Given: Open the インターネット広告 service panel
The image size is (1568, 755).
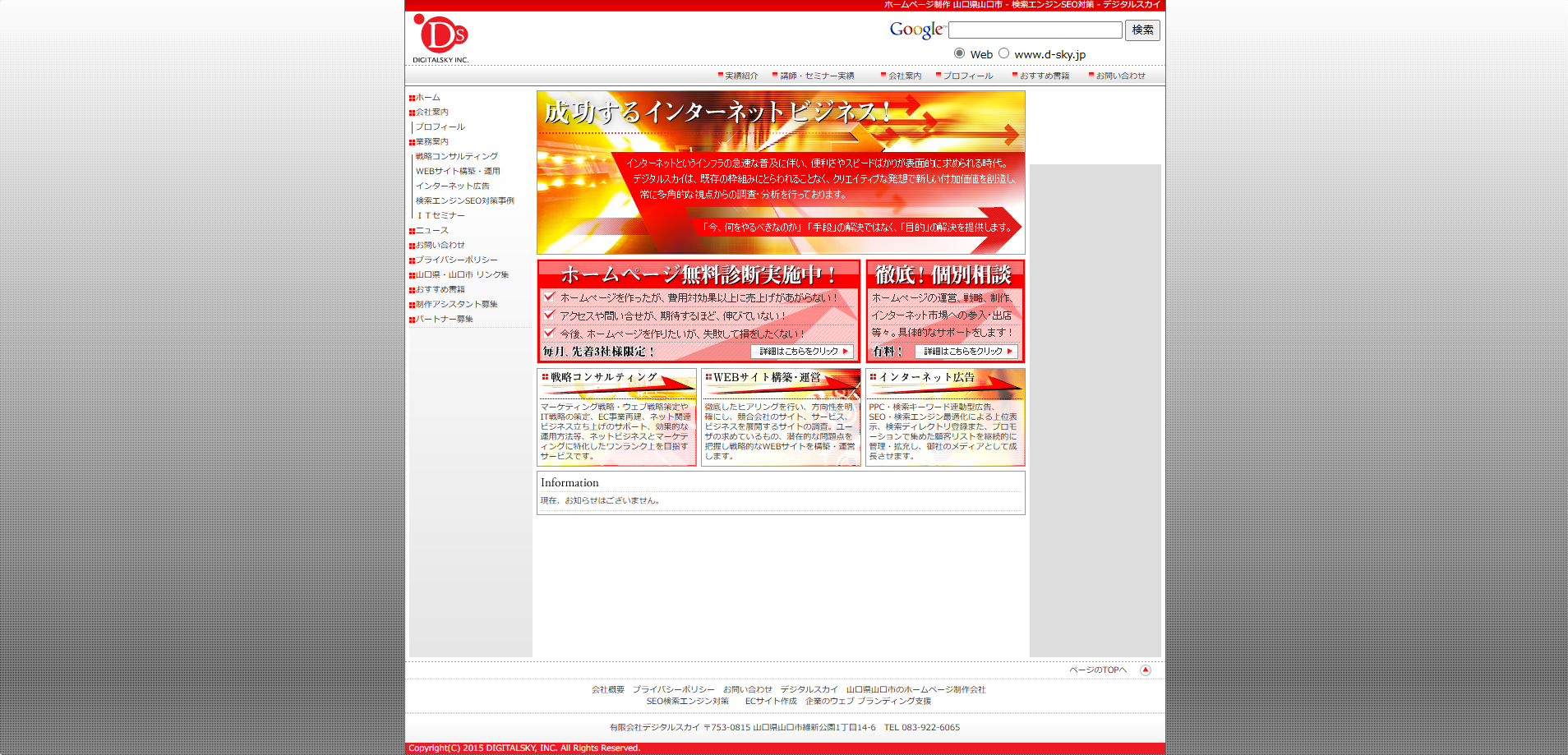Looking at the screenshot, I should click(x=944, y=417).
